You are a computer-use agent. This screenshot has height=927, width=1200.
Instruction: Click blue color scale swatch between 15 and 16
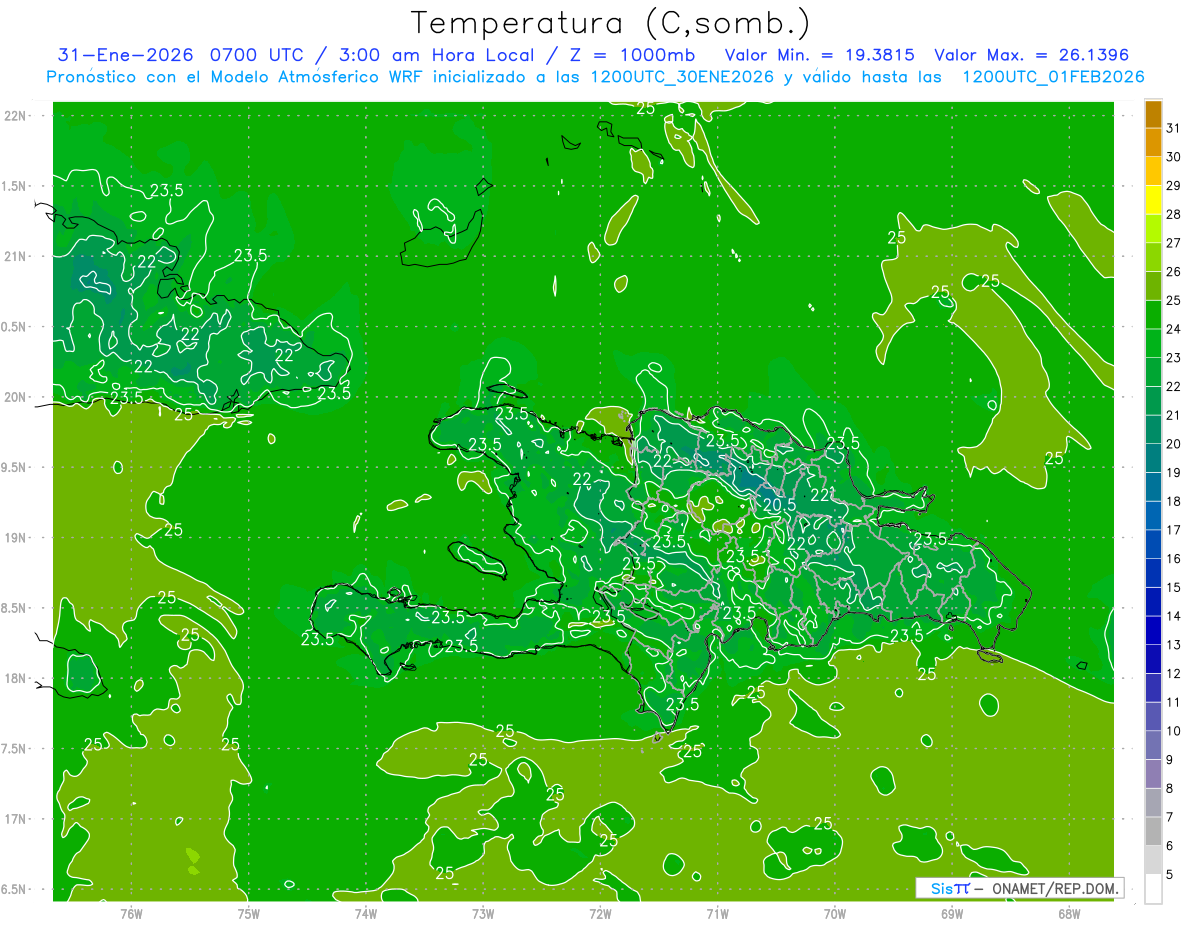click(1153, 574)
